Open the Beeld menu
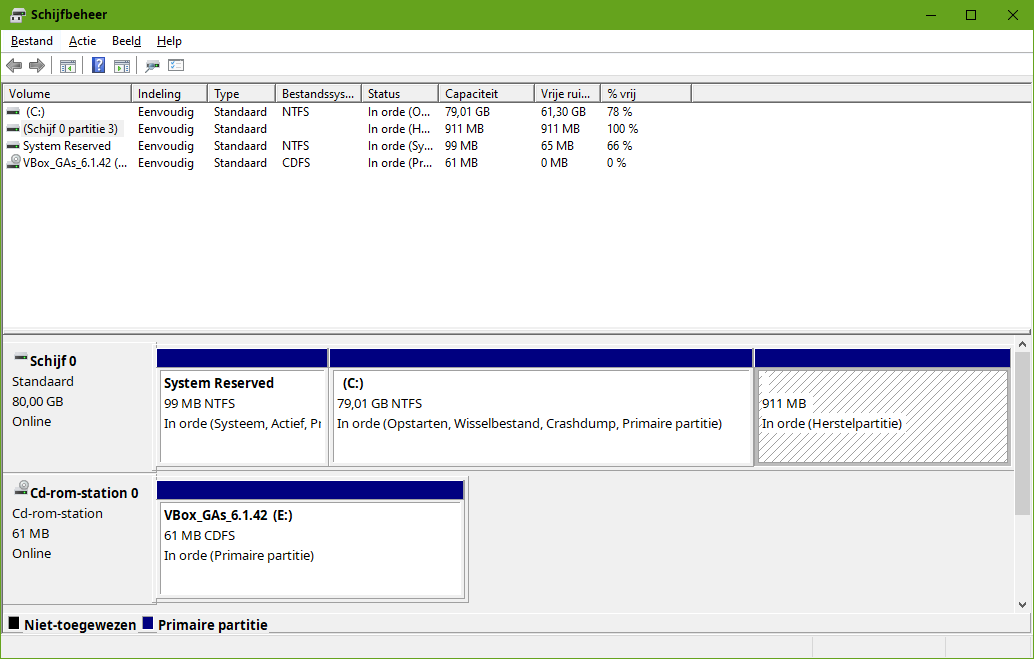The height and width of the screenshot is (659, 1034). tap(126, 41)
